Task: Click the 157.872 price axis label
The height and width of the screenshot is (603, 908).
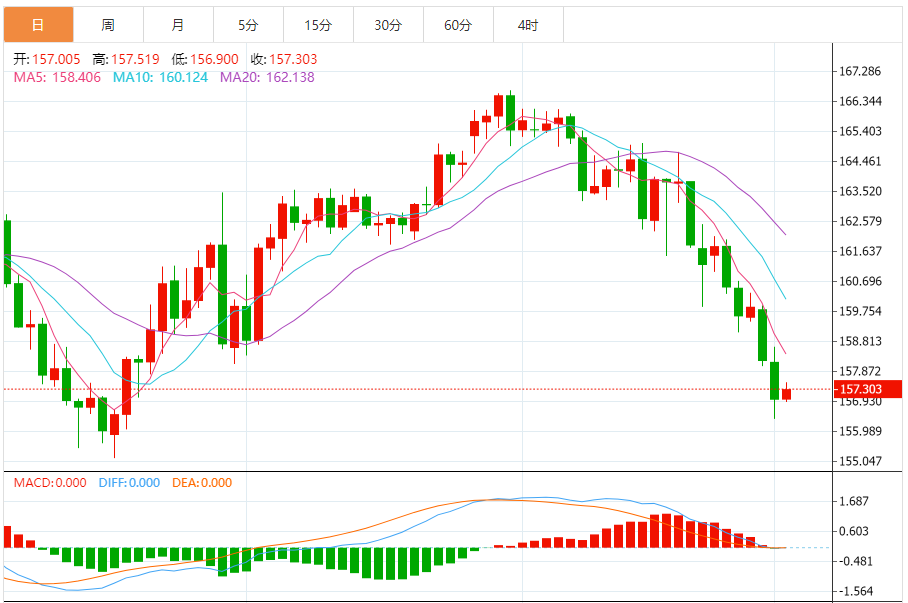Action: 861,371
